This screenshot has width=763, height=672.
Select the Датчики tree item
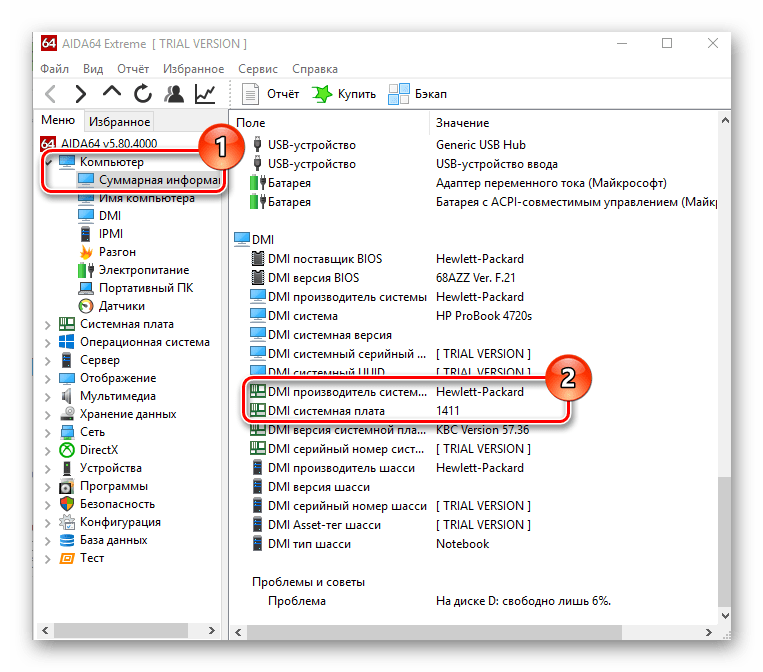(x=111, y=306)
